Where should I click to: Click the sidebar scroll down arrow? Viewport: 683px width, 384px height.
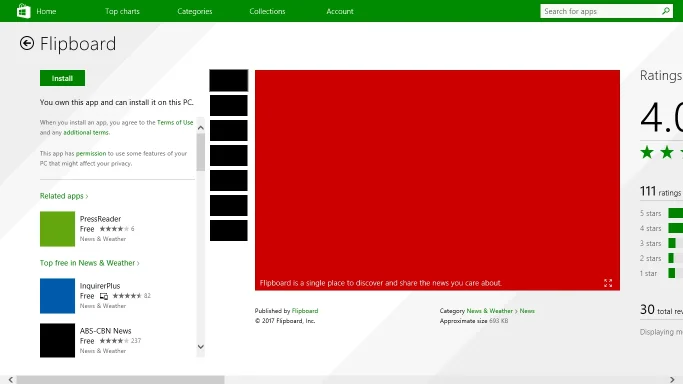tap(200, 347)
